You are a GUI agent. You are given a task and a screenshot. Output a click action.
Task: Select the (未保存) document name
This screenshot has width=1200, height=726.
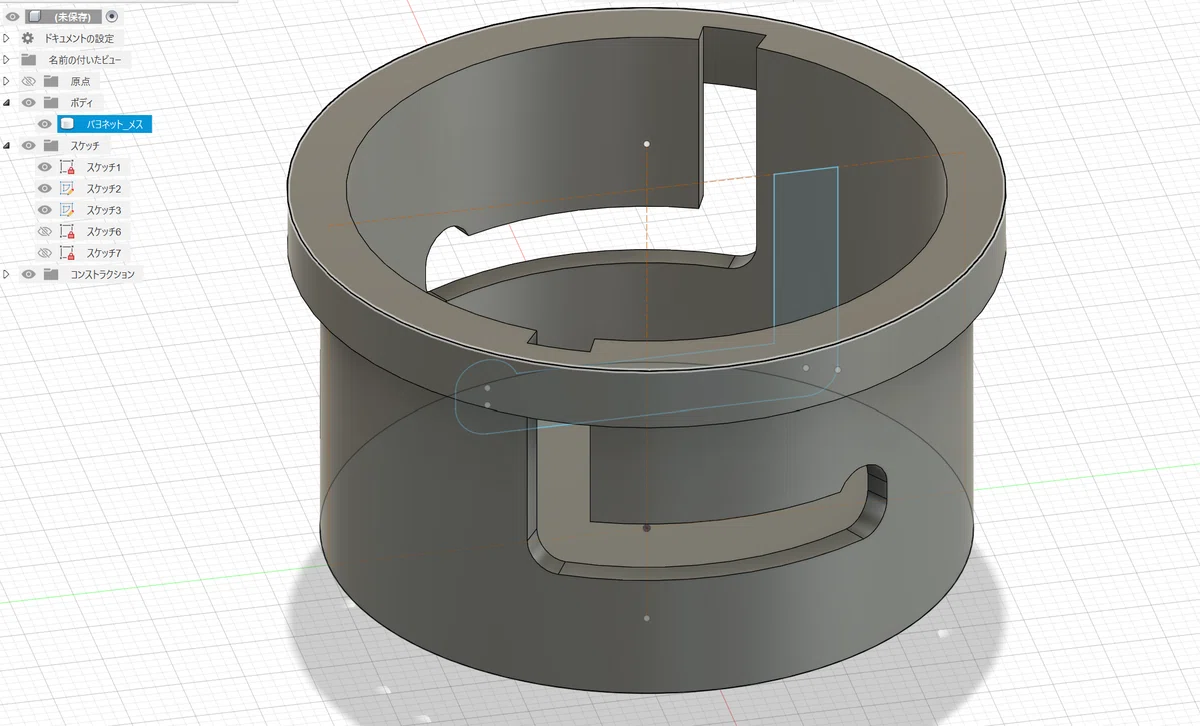73,16
